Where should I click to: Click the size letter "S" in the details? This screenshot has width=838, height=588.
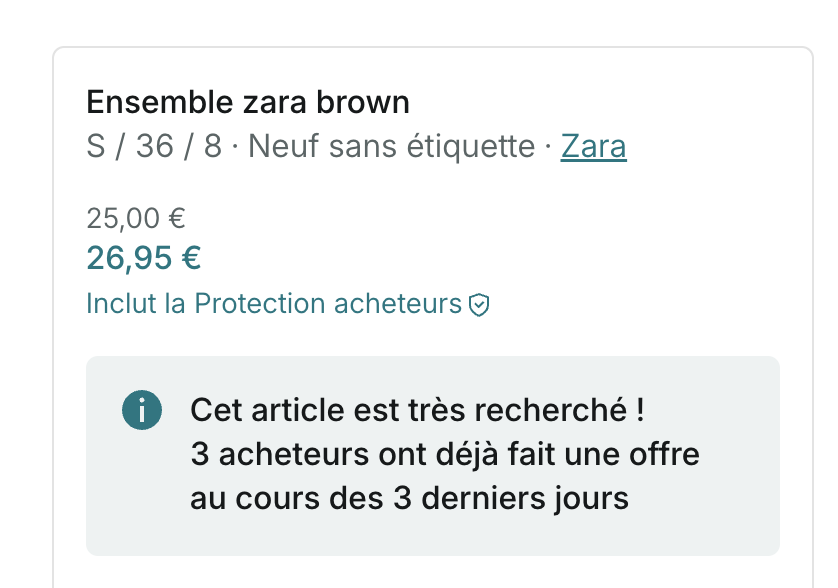(96, 147)
